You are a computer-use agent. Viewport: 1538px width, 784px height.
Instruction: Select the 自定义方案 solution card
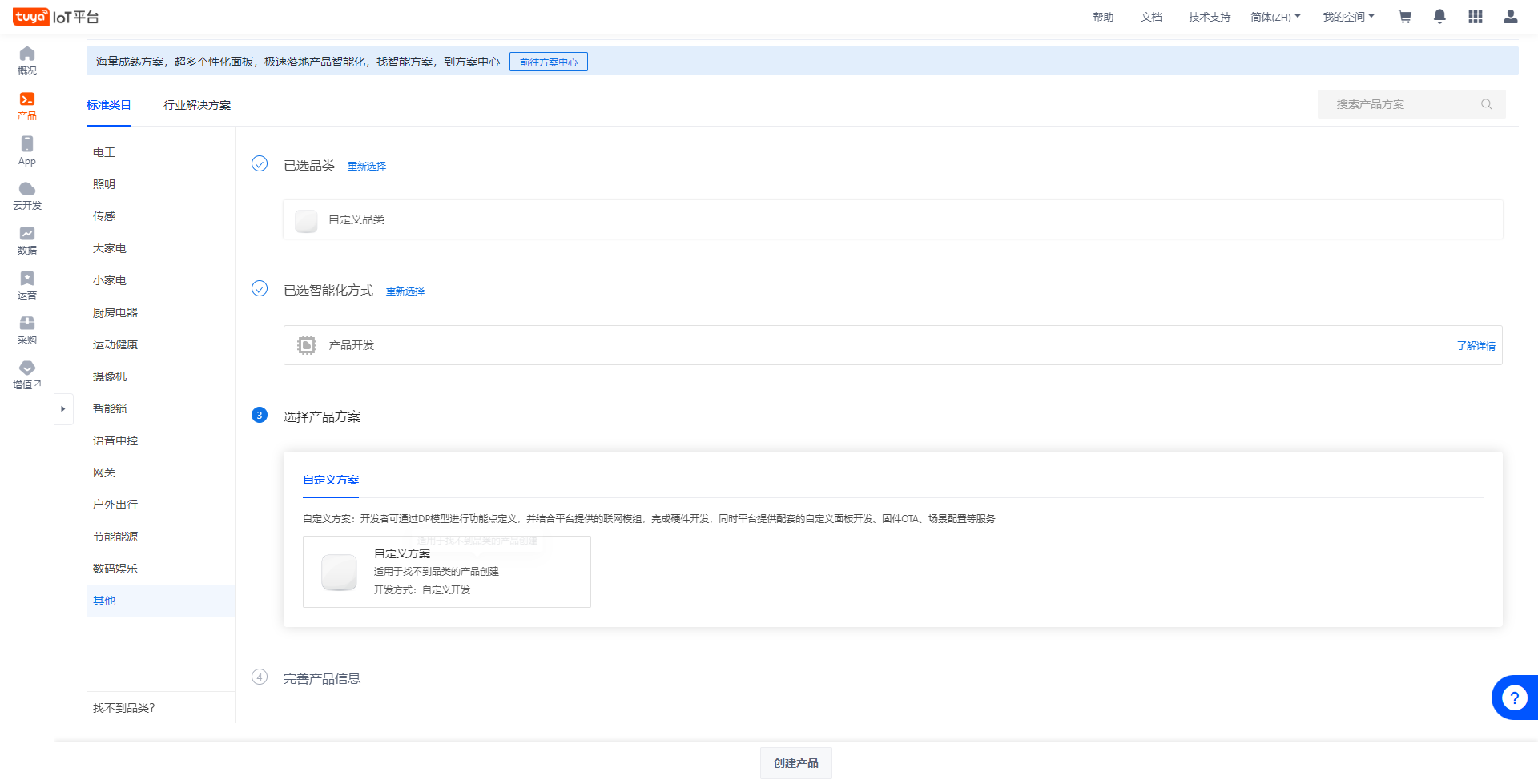[447, 572]
